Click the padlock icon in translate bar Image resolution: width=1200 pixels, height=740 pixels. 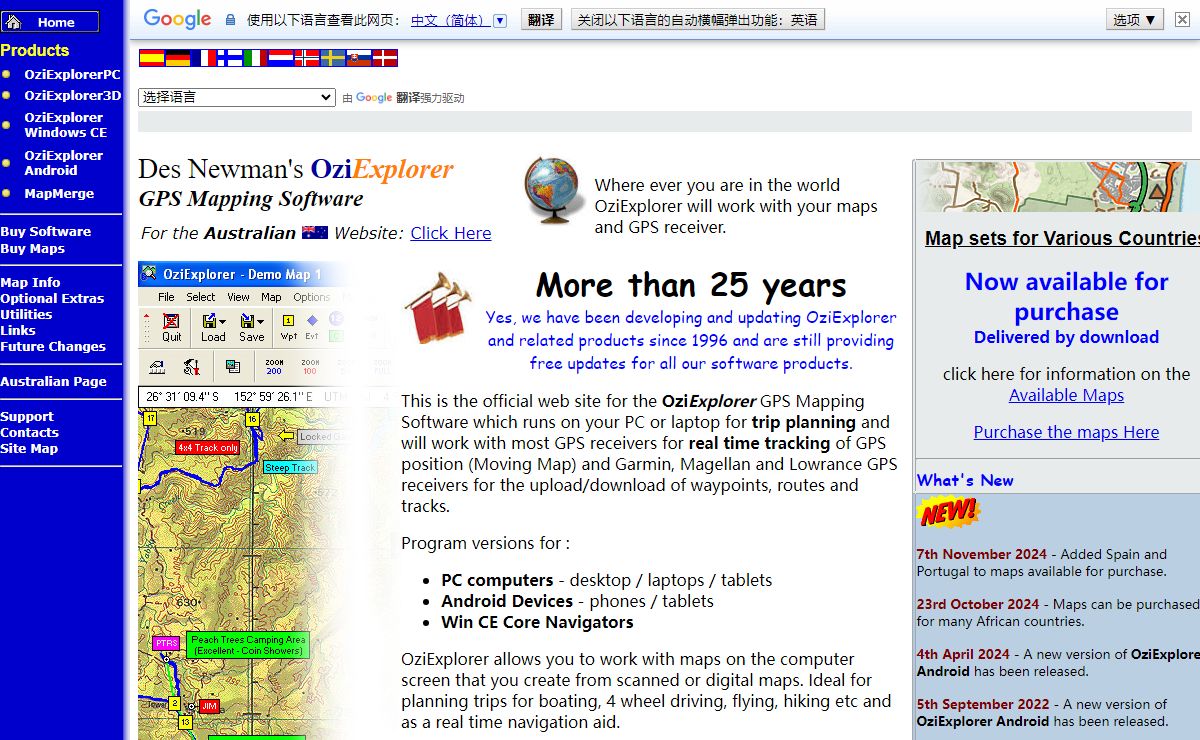[231, 19]
